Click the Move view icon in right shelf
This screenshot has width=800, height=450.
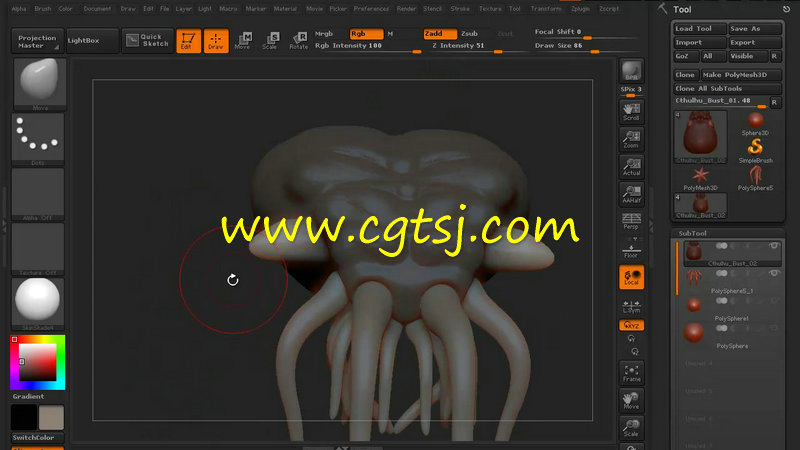[x=631, y=401]
